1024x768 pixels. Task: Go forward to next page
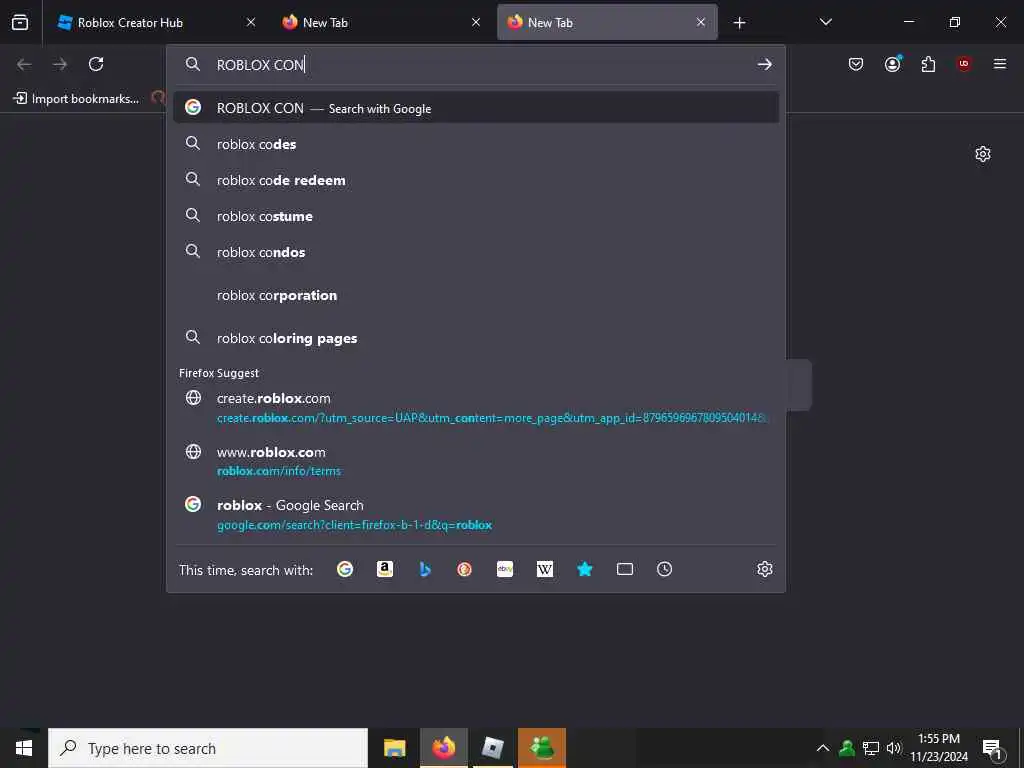60,64
